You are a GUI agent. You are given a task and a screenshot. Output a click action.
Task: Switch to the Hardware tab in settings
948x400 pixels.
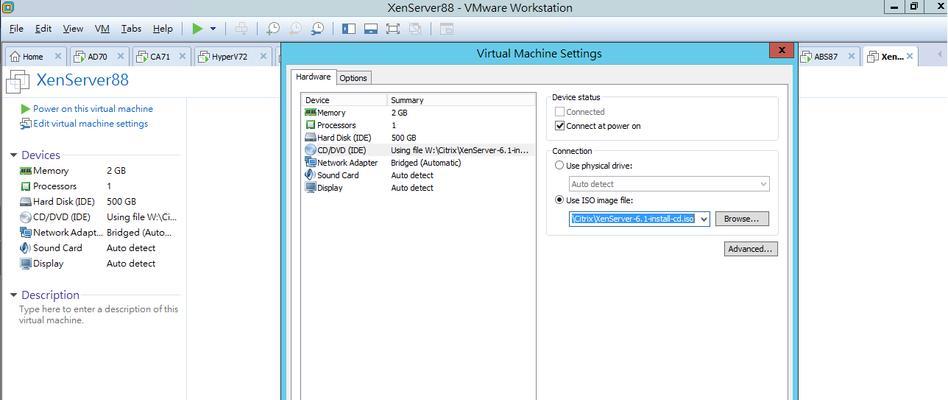click(313, 77)
